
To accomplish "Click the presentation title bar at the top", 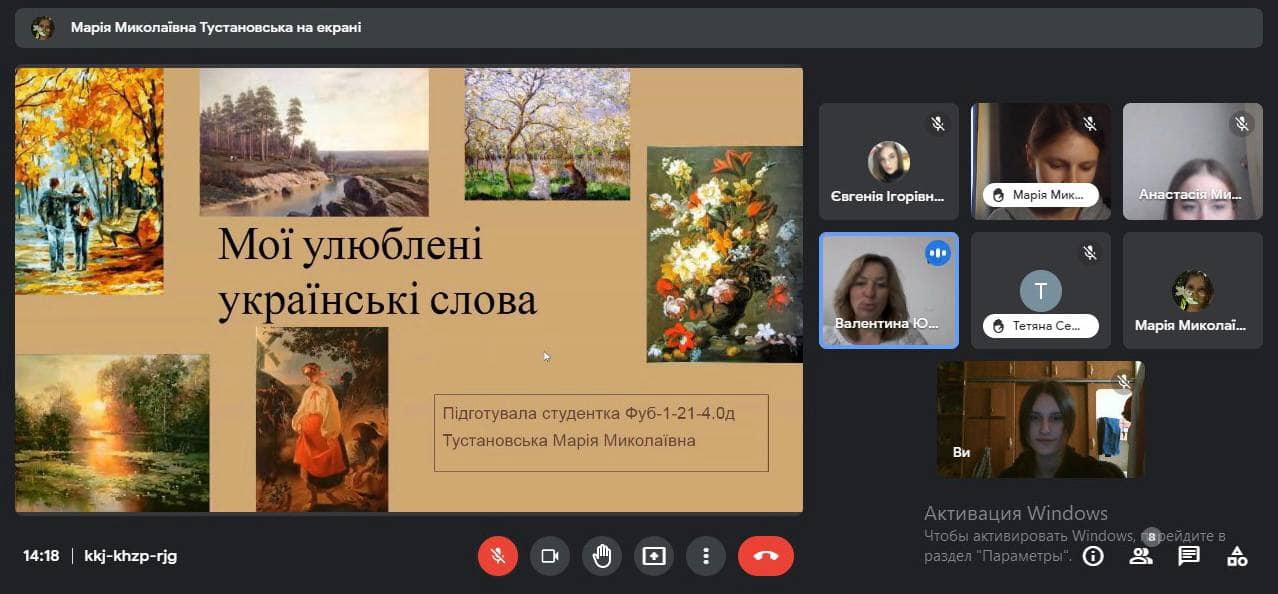I will (638, 28).
